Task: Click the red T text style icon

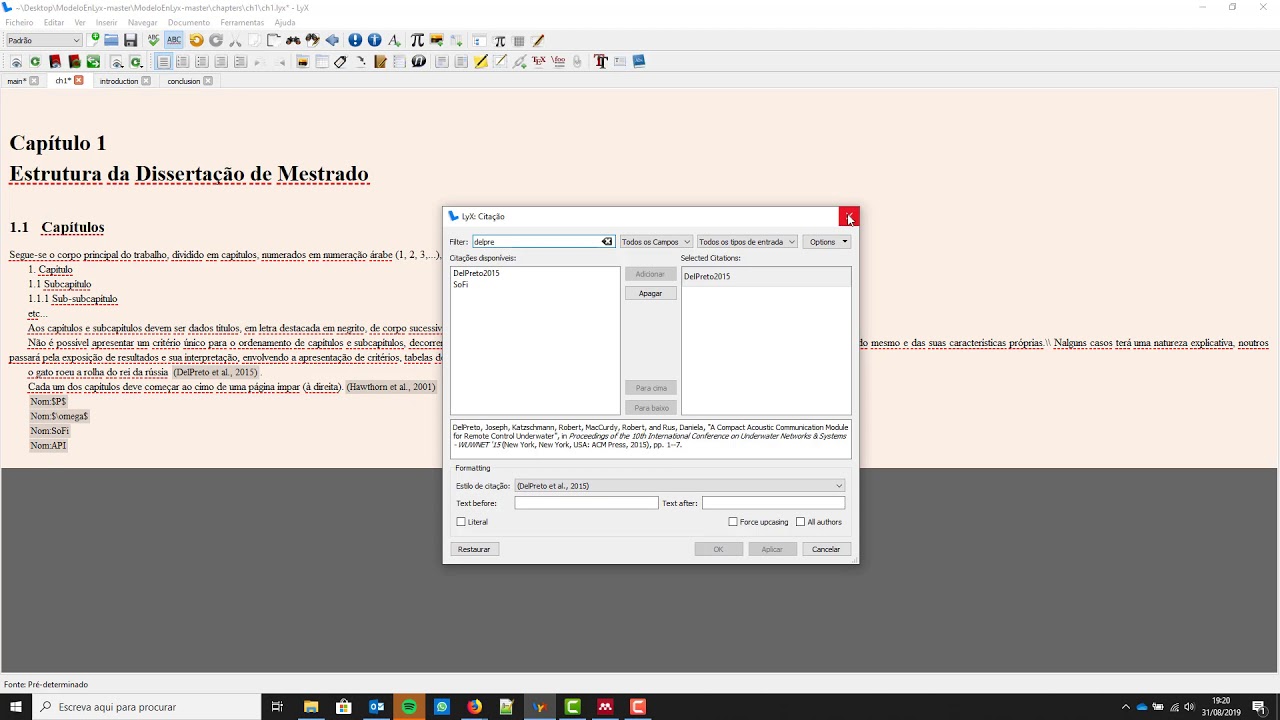Action: [x=600, y=61]
